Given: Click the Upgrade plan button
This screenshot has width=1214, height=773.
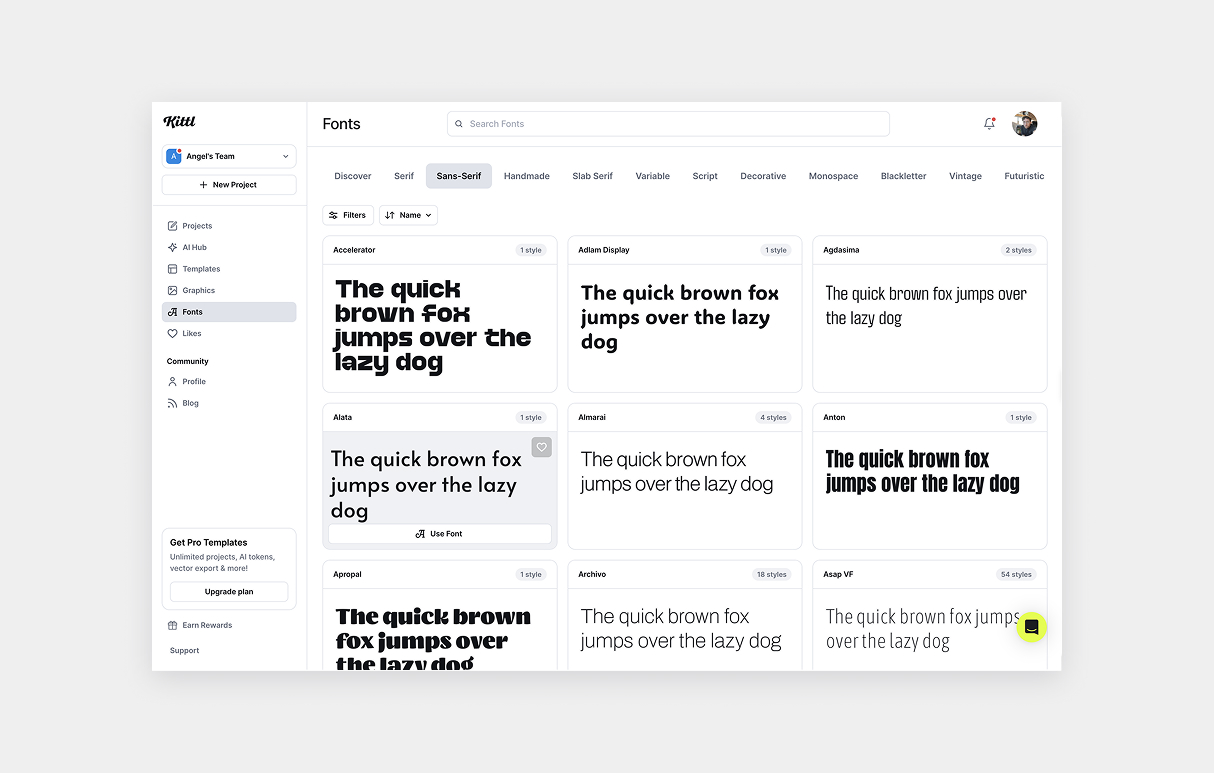Looking at the screenshot, I should point(229,592).
